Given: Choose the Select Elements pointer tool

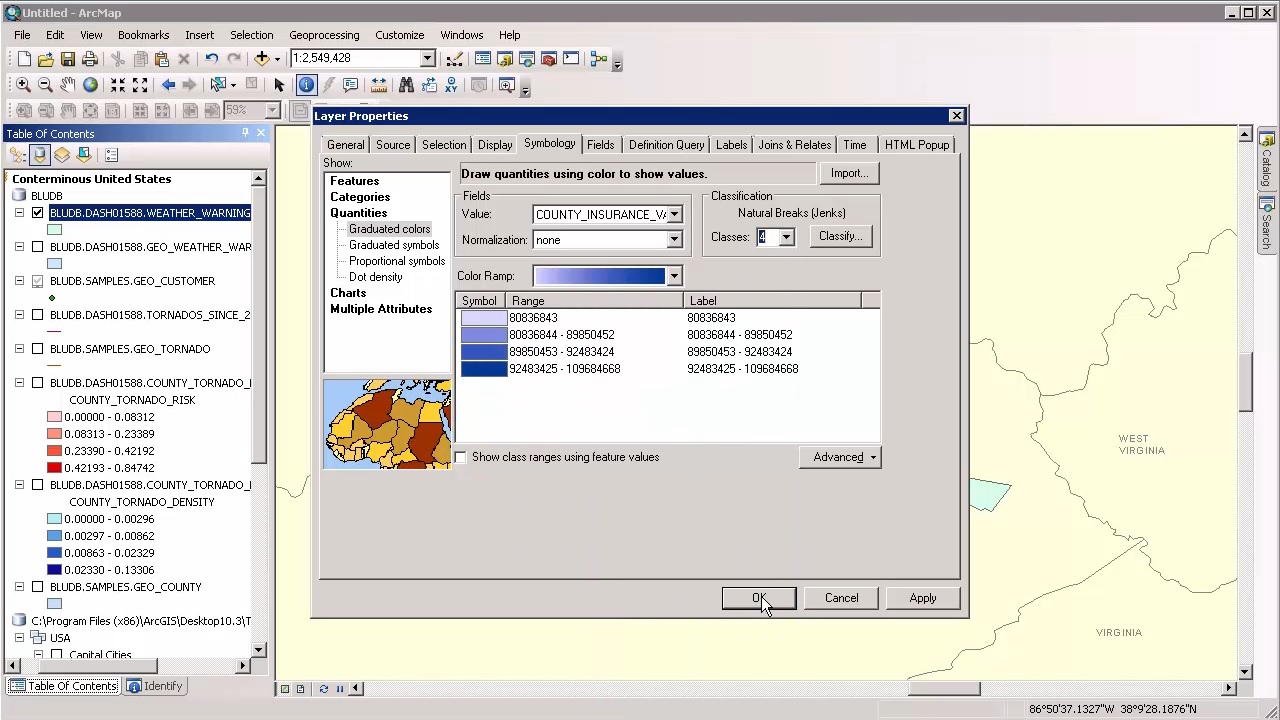Looking at the screenshot, I should click(279, 85).
